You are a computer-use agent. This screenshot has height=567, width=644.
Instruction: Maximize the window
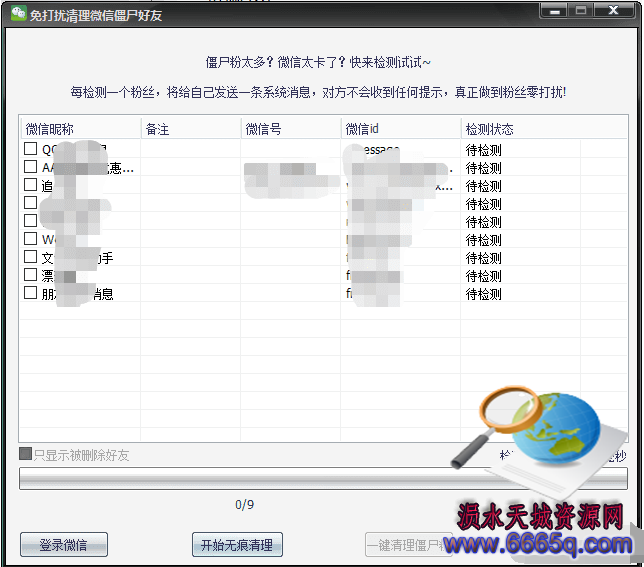[581, 11]
